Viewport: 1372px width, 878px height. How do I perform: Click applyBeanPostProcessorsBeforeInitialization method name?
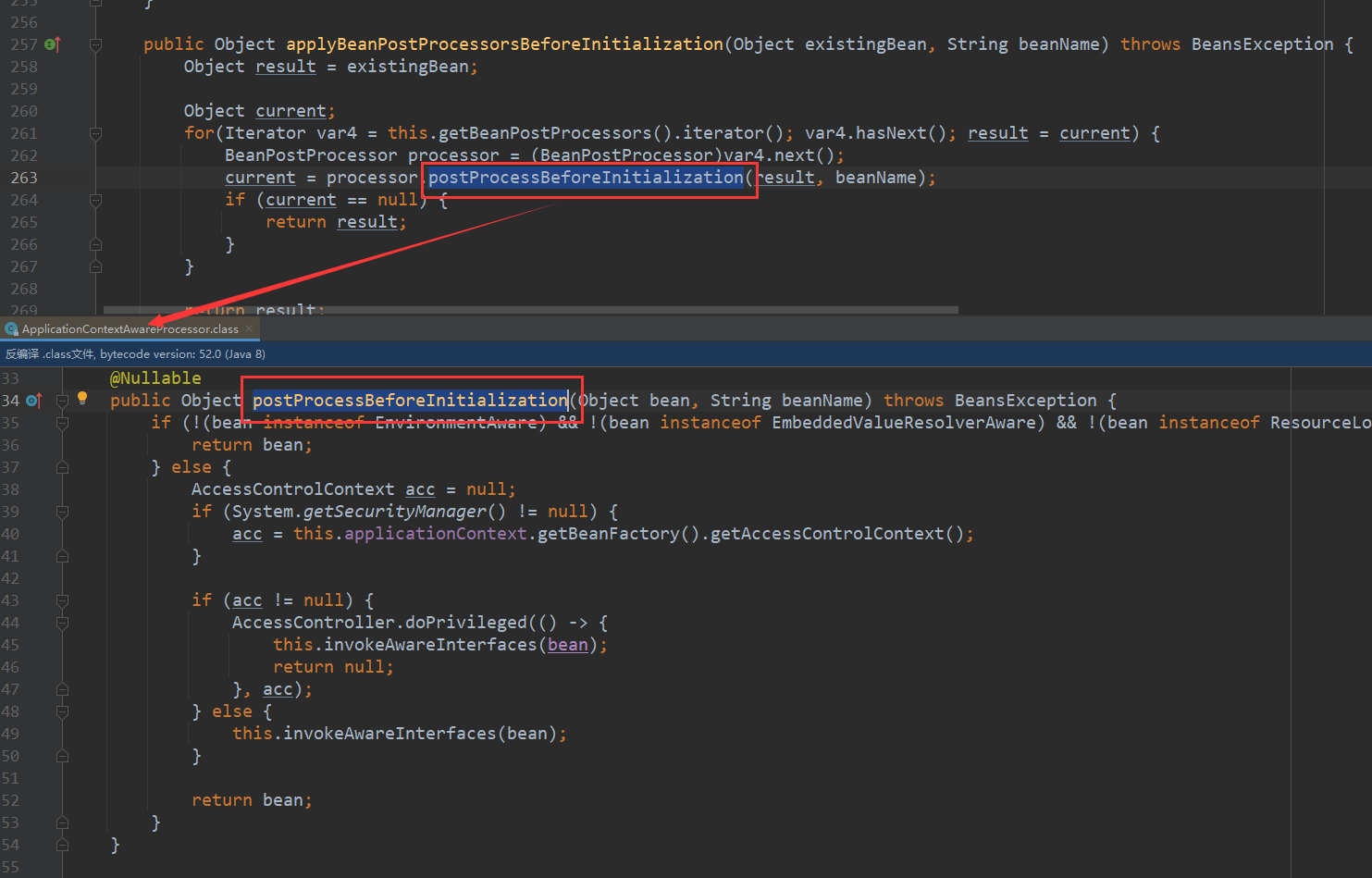pyautogui.click(x=504, y=44)
